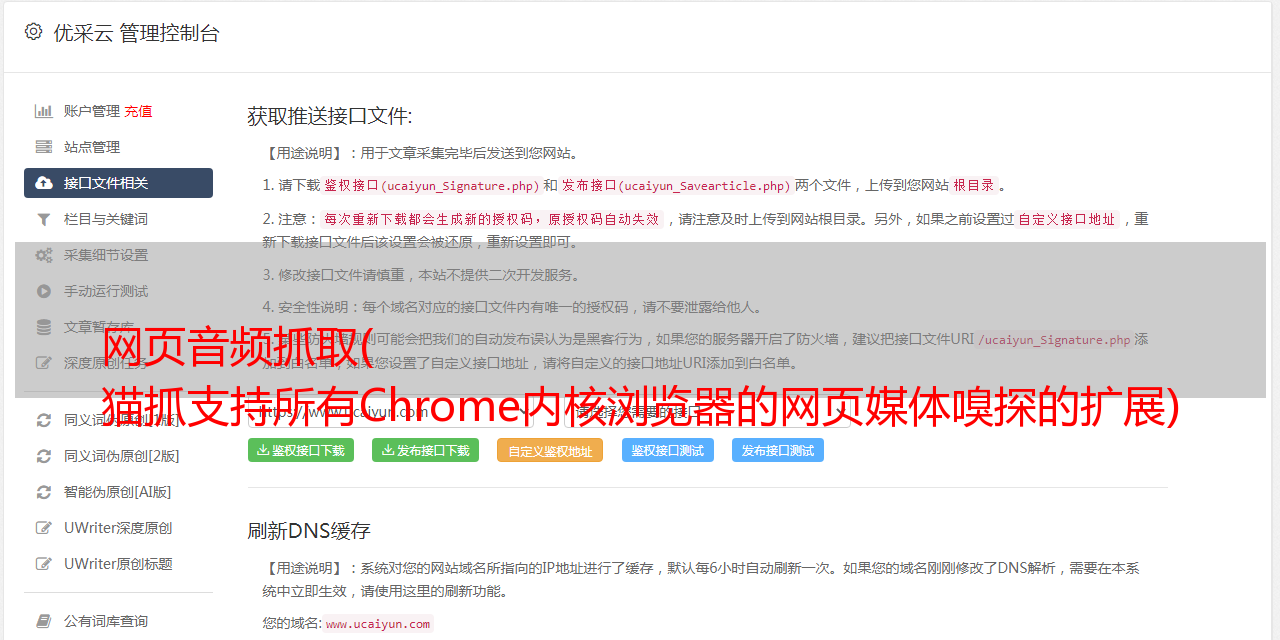Click the book icon next to 公有词库查询
This screenshot has height=640, width=1280.
click(44, 621)
